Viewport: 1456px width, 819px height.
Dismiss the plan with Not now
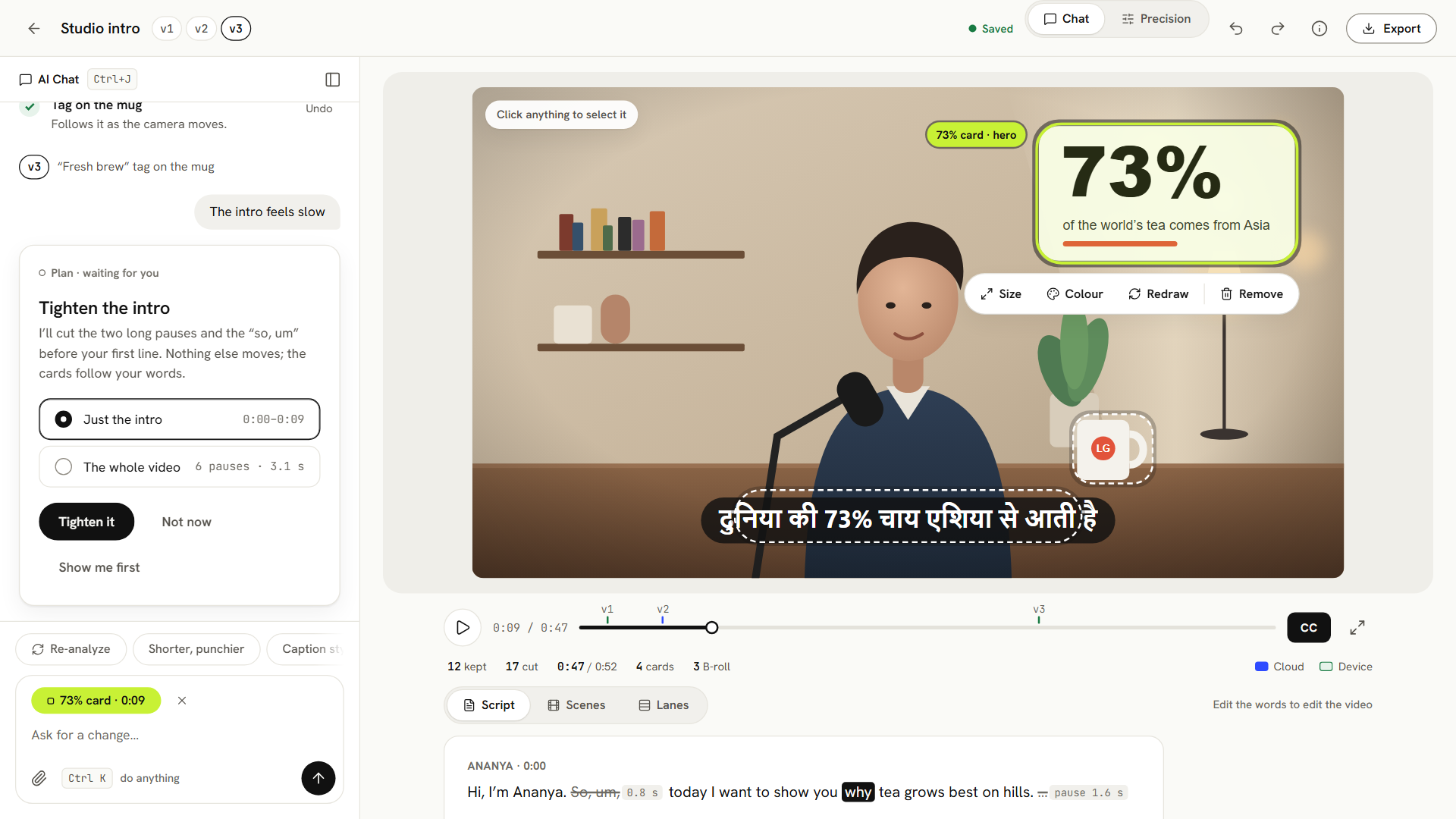(187, 522)
